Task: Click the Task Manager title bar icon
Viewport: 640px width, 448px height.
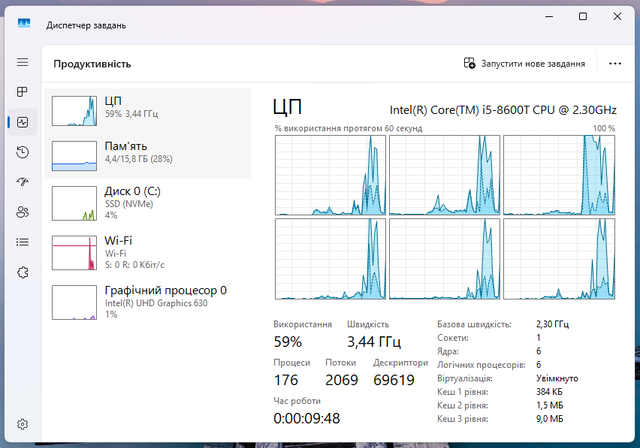Action: tap(24, 23)
